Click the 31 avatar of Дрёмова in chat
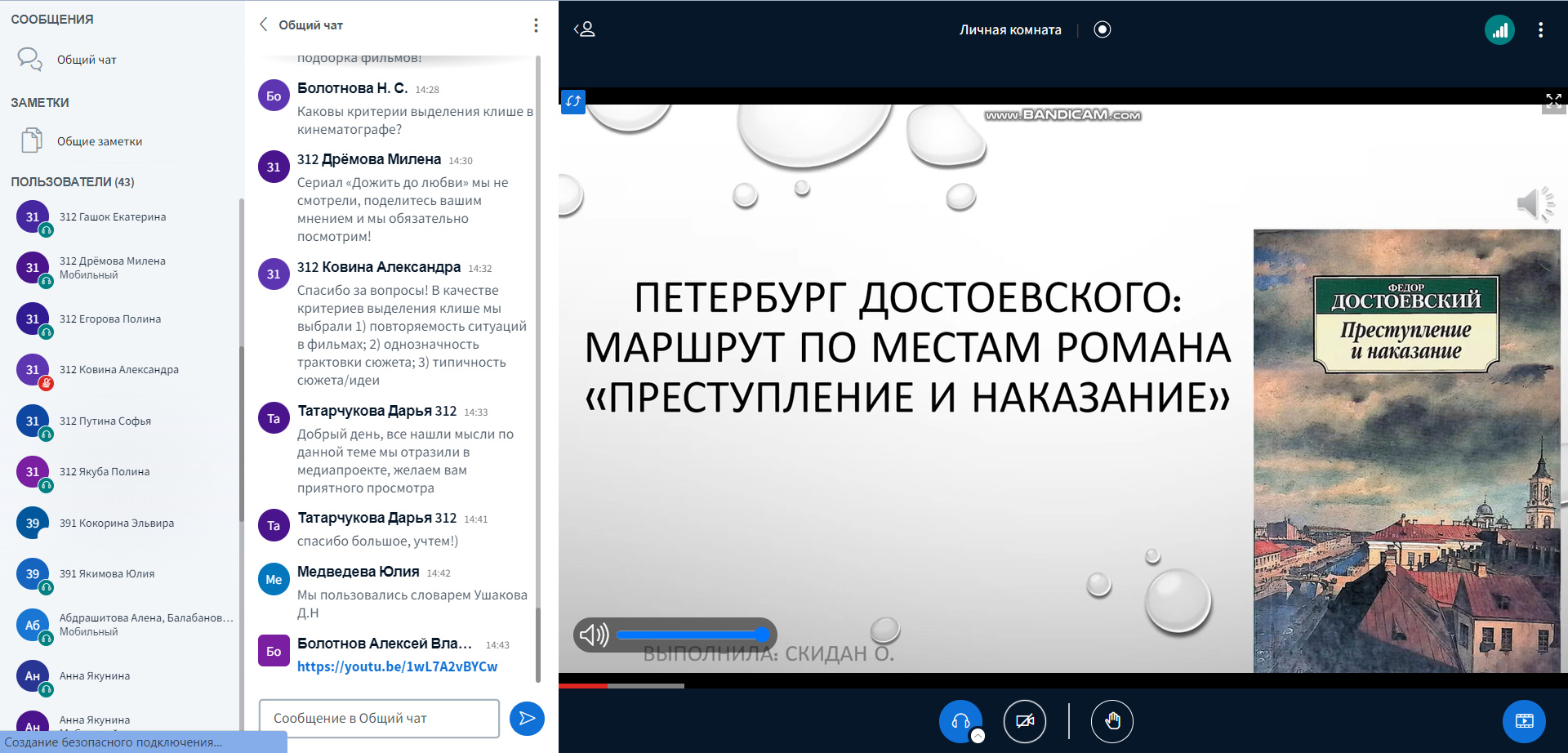The image size is (1568, 753). (274, 167)
